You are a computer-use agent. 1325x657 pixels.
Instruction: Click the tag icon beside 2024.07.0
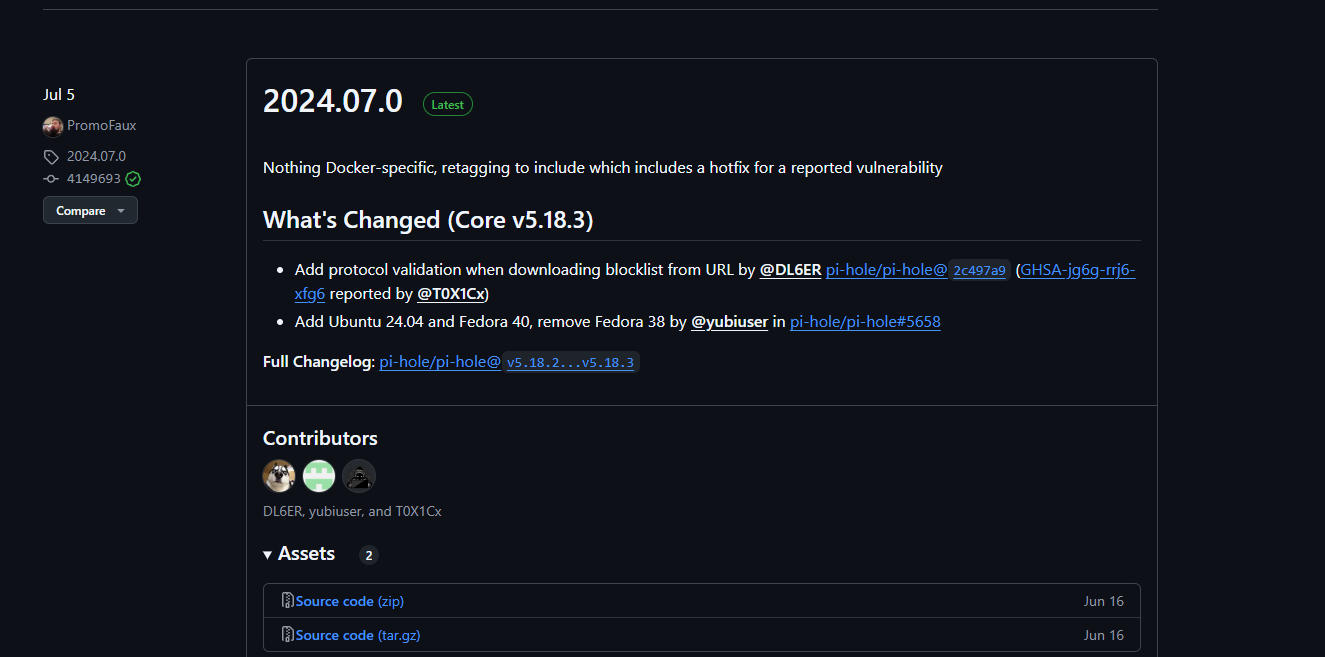coord(50,156)
